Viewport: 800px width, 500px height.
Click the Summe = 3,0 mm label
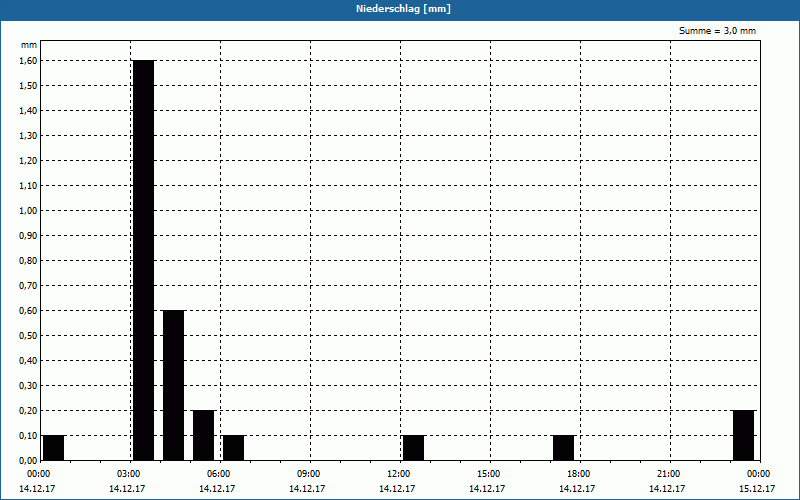[x=717, y=31]
